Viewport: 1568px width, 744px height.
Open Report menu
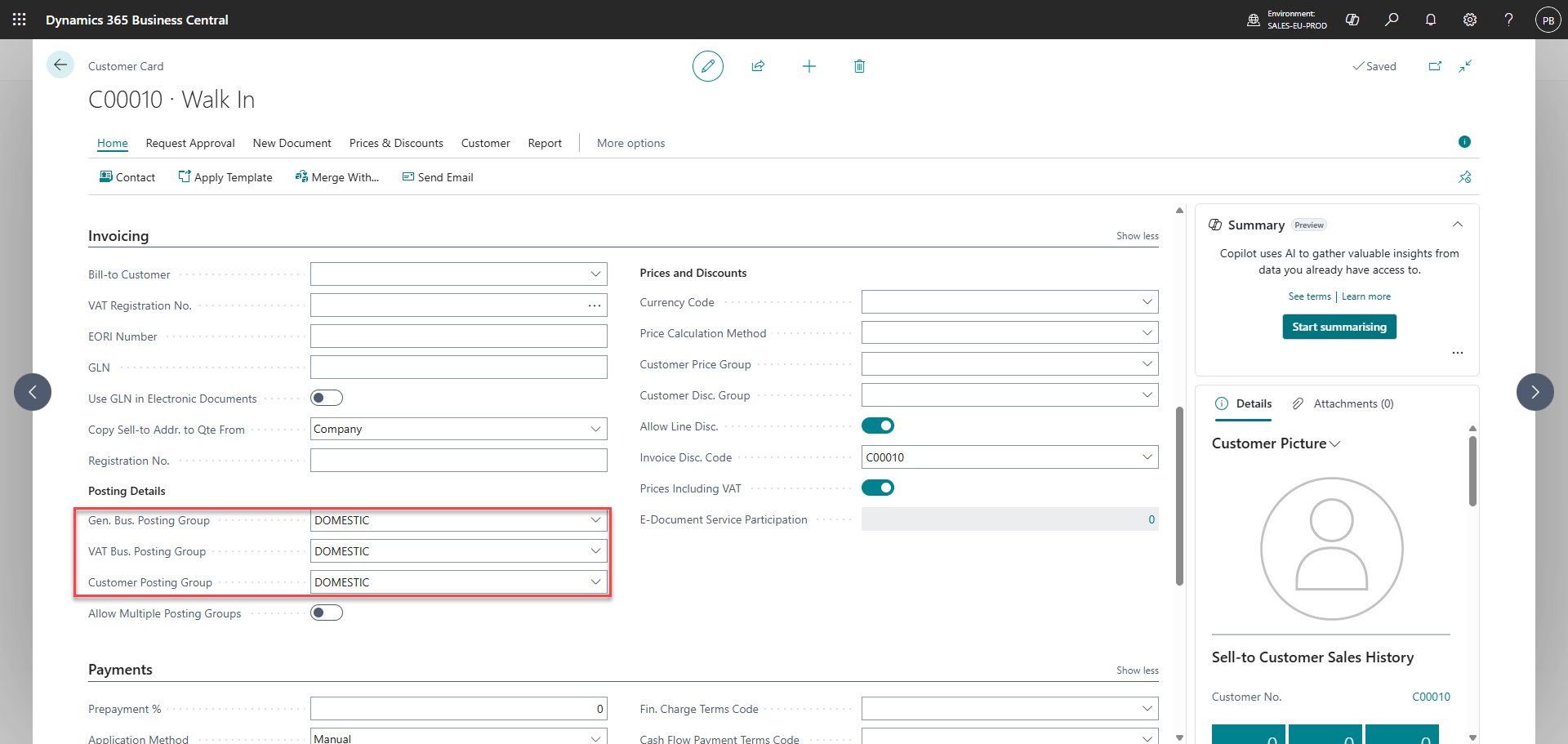545,143
